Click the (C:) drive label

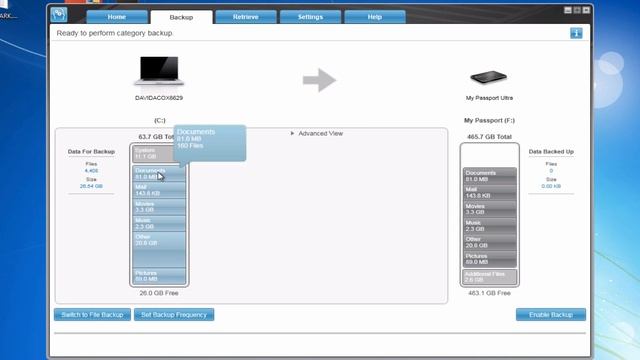coord(160,120)
